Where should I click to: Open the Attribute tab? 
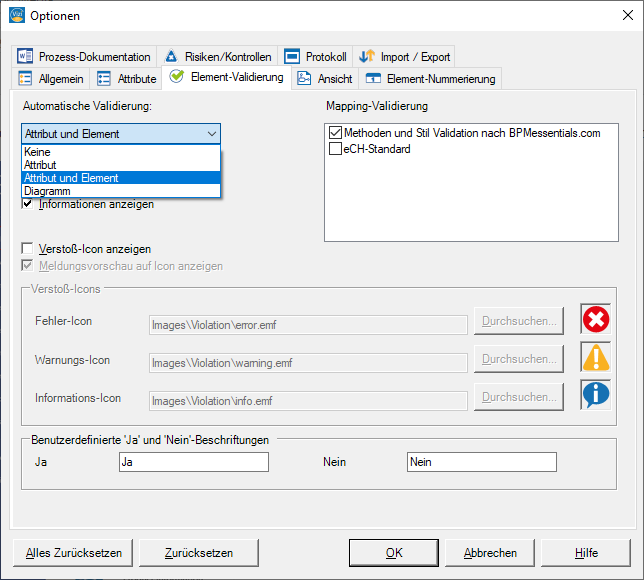pyautogui.click(x=127, y=78)
